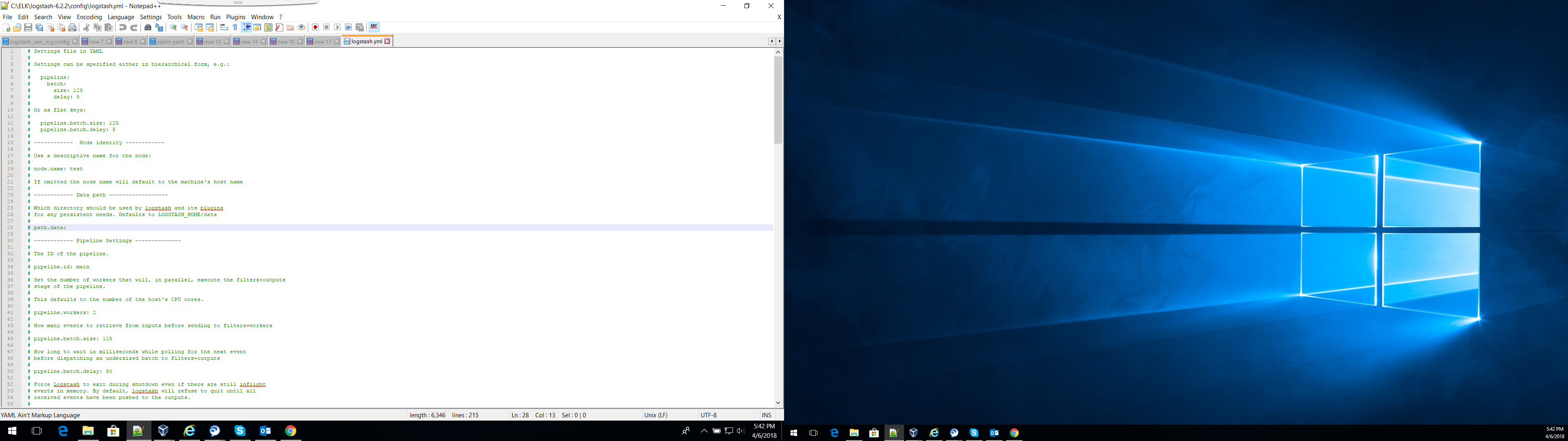This screenshot has height=441, width=1568.
Task: Close the new 13 tab
Action: coord(227,41)
